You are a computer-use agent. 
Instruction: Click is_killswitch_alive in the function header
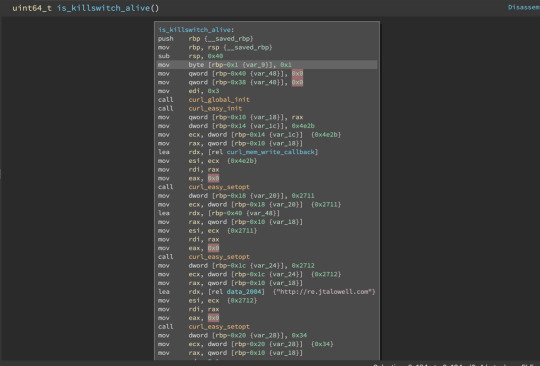click(103, 8)
